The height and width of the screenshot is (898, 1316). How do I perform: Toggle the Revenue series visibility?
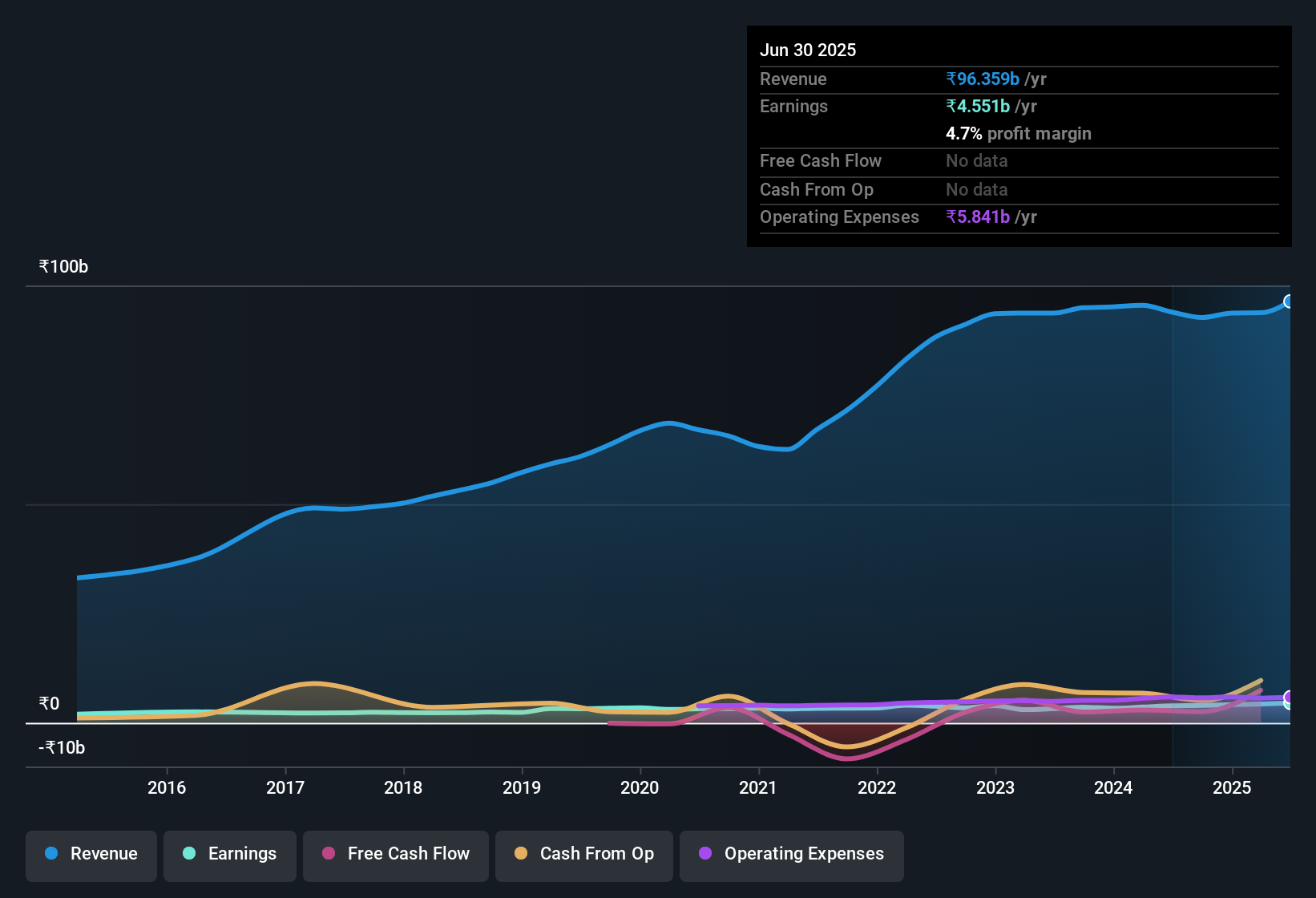click(x=91, y=854)
